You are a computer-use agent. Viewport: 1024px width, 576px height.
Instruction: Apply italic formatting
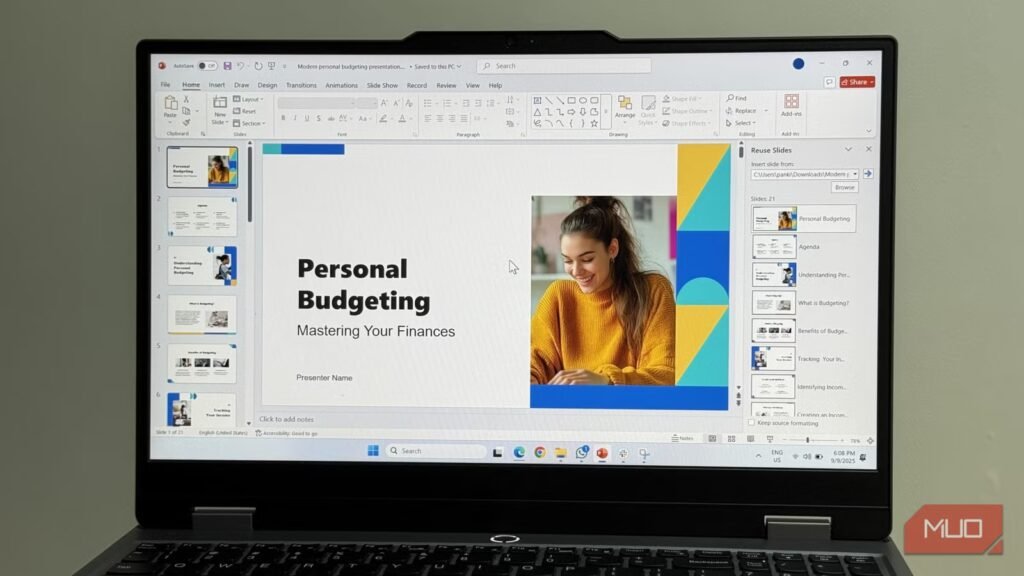click(293, 117)
